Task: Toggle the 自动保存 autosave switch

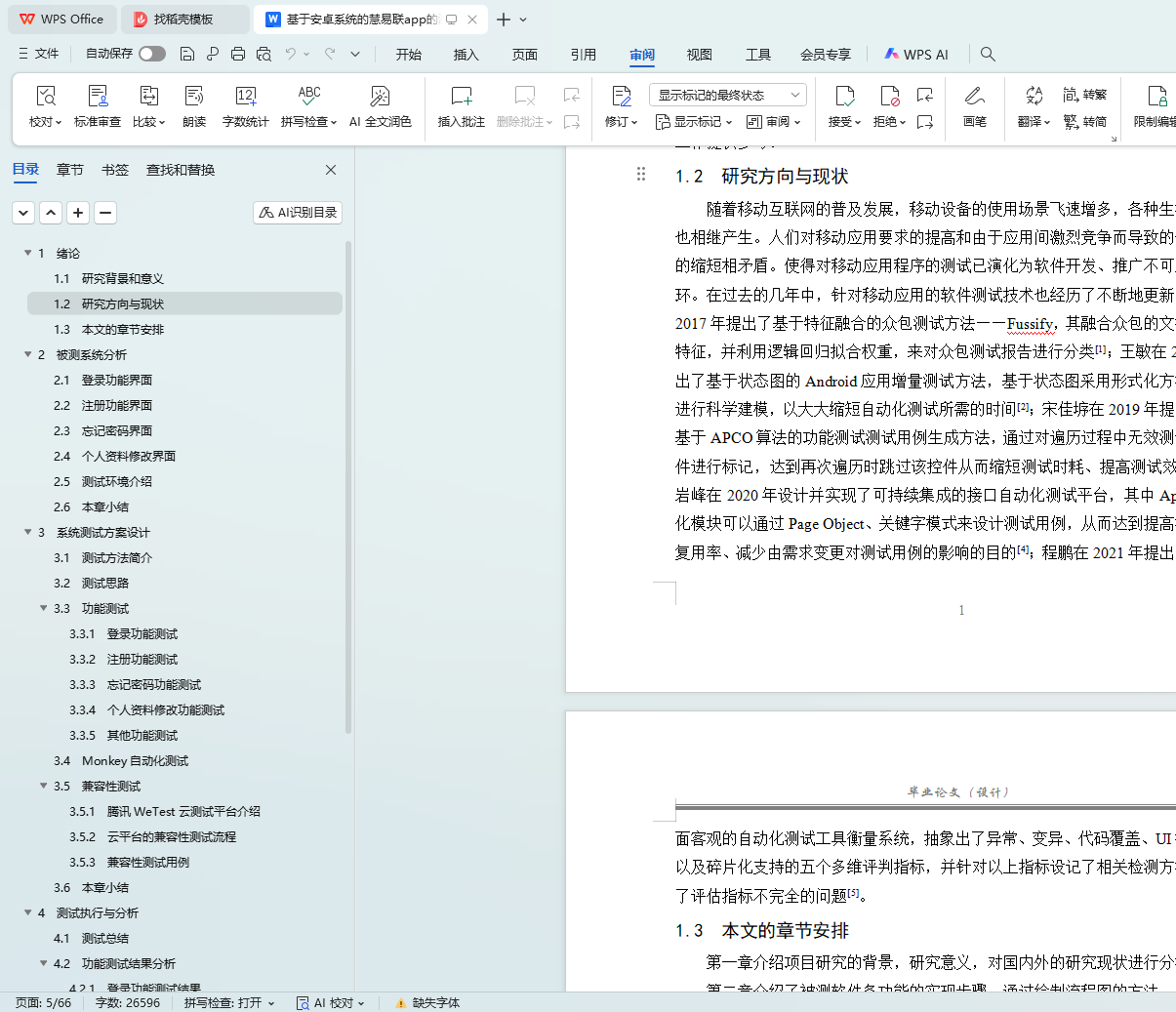Action: (151, 54)
